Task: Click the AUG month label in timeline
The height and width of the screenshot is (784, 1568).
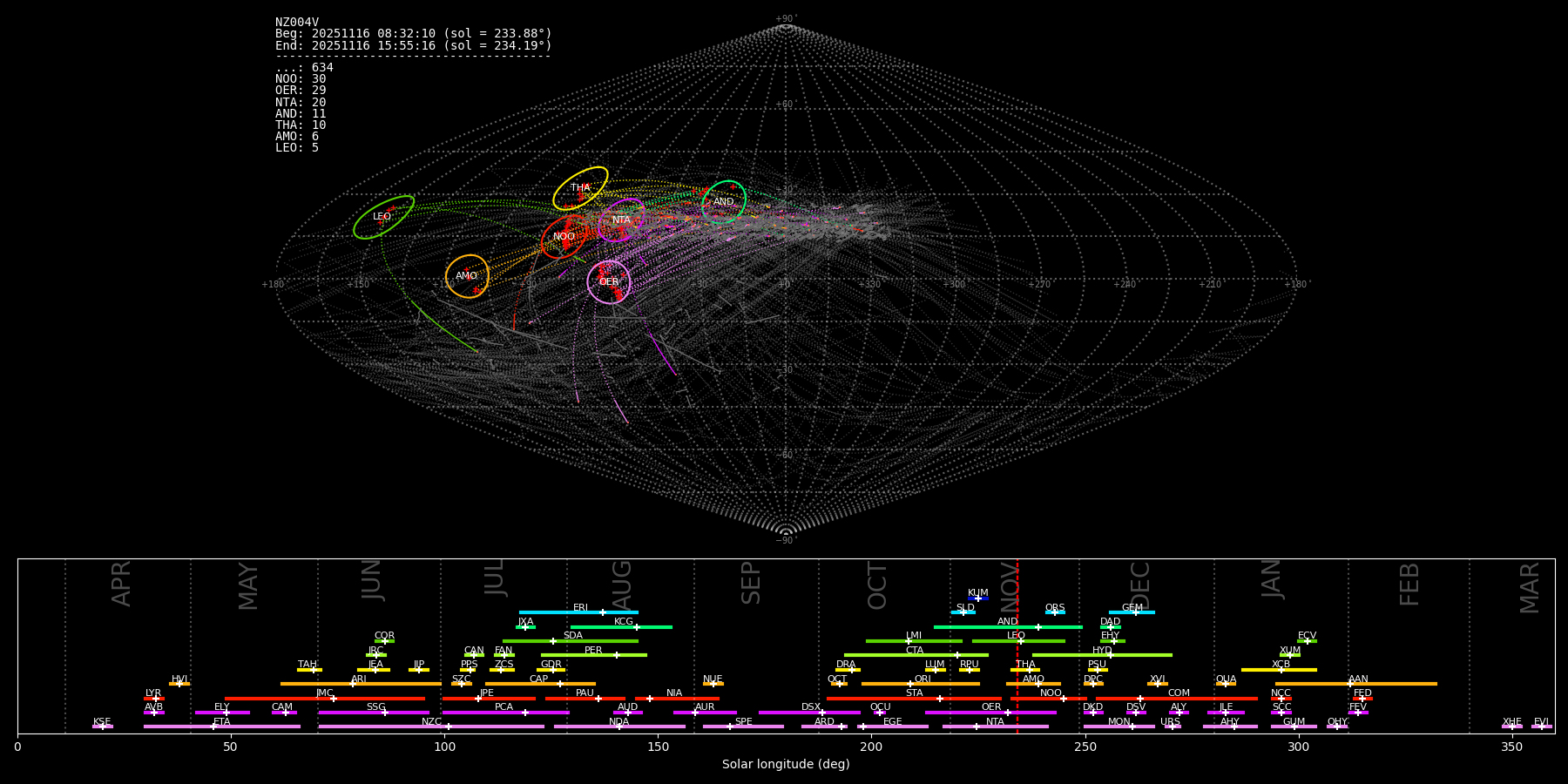Action: [x=622, y=585]
